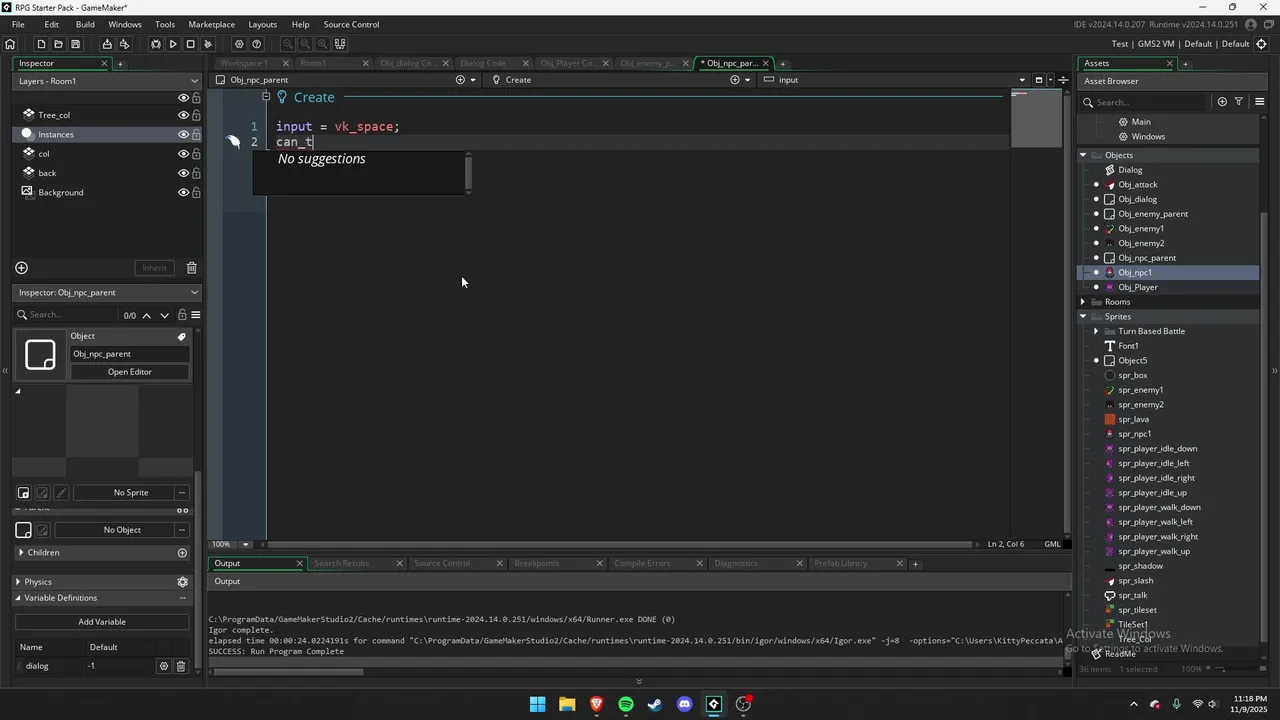Open a project with folder icon
This screenshot has width=1280, height=720.
[58, 44]
